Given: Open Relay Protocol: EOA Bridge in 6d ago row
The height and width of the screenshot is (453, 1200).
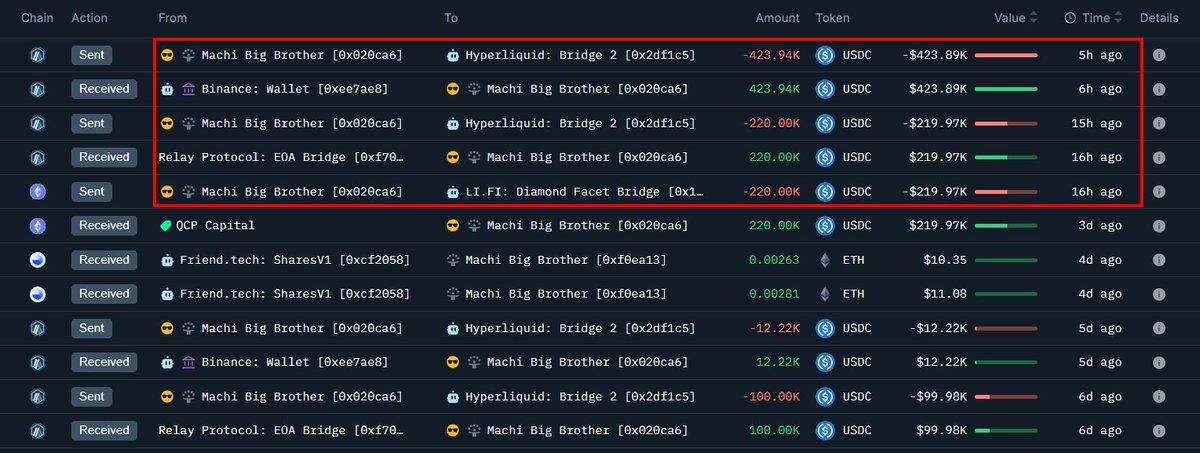Looking at the screenshot, I should 281,430.
